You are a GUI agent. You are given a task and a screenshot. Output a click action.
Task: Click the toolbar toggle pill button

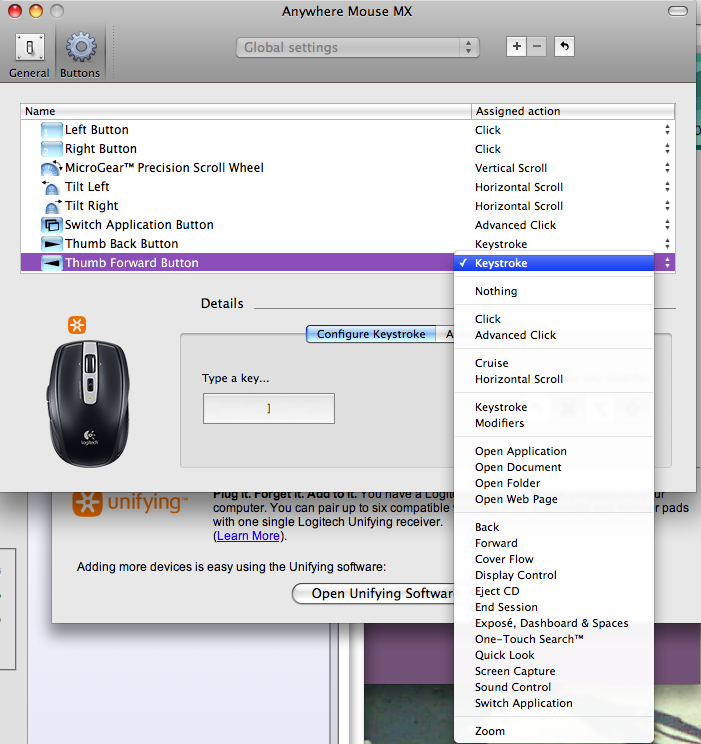(x=677, y=11)
